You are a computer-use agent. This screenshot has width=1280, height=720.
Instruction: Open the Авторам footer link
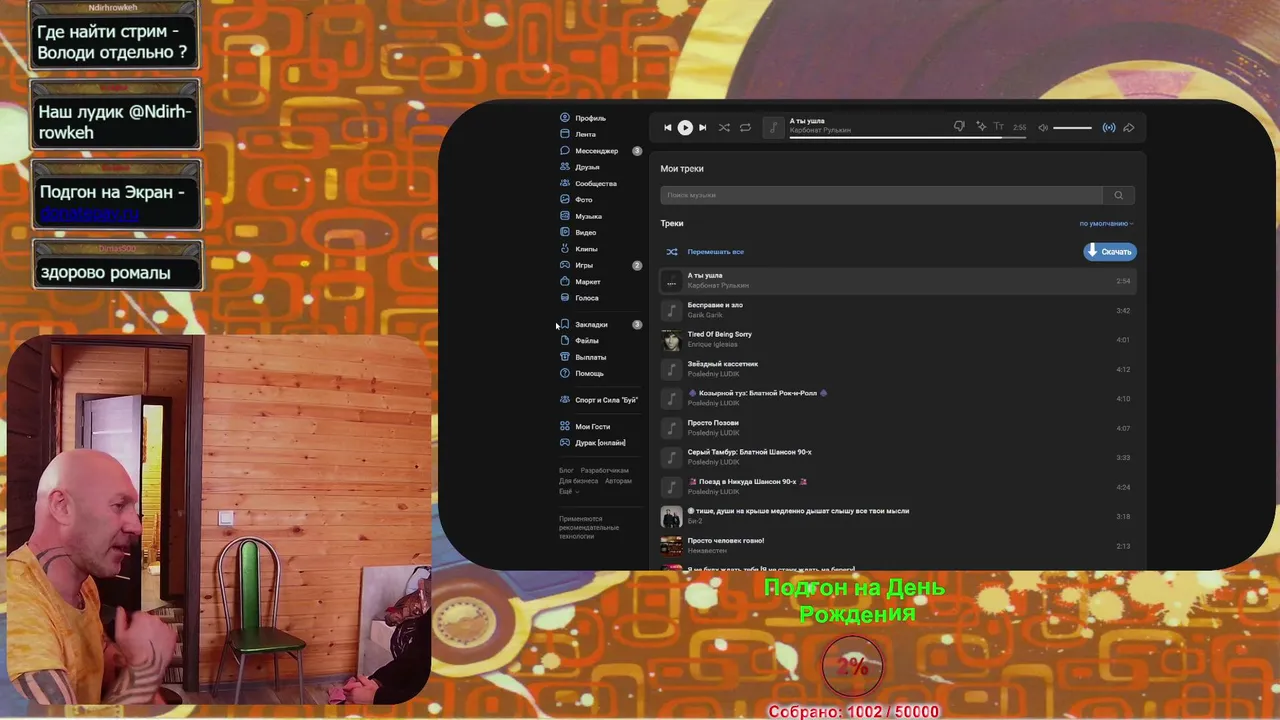tap(618, 481)
